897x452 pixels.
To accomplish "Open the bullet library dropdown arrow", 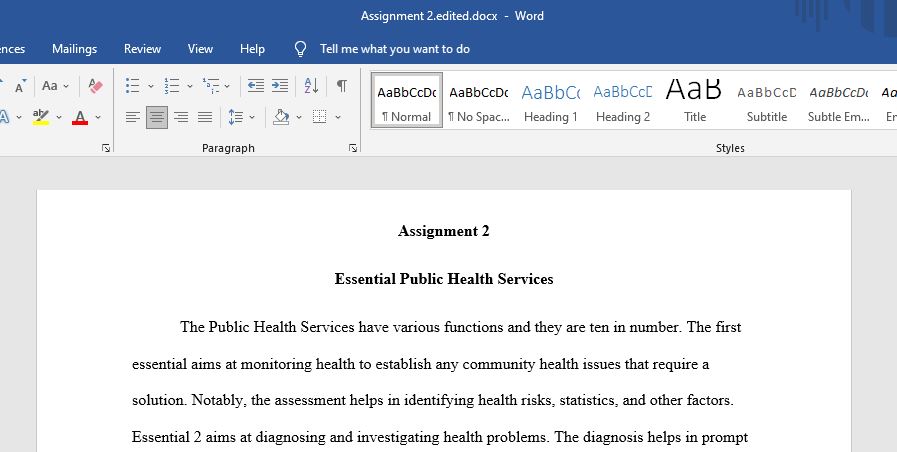I will tap(150, 86).
